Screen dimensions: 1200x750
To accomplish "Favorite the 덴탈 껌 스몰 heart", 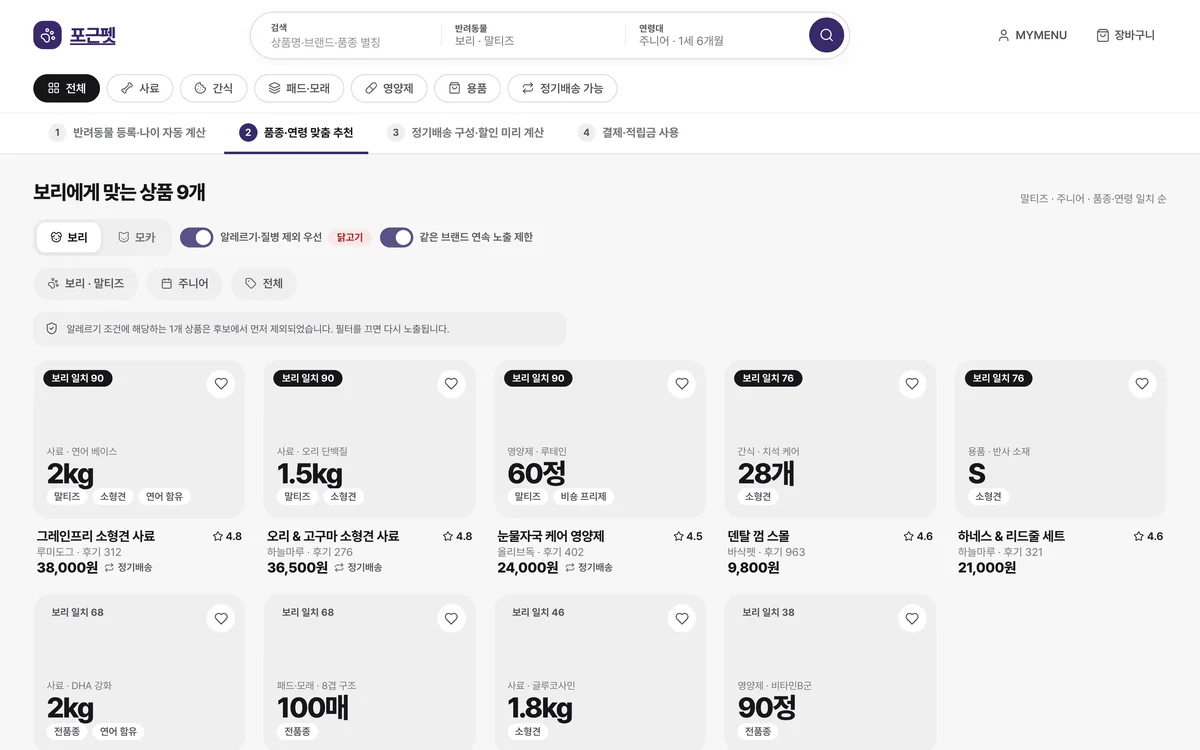I will pyautogui.click(x=912, y=383).
